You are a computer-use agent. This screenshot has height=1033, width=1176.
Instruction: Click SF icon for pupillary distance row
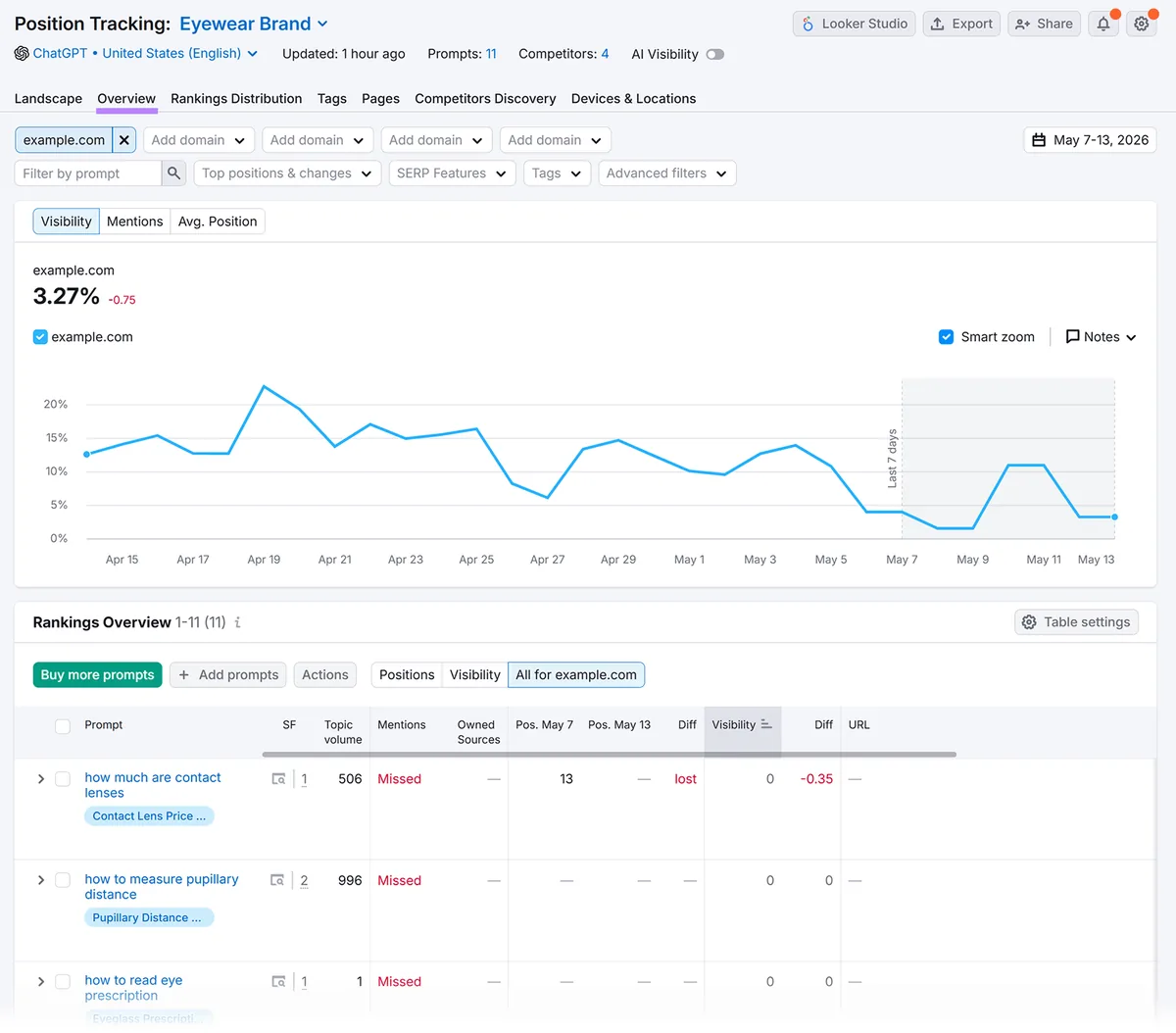278,880
